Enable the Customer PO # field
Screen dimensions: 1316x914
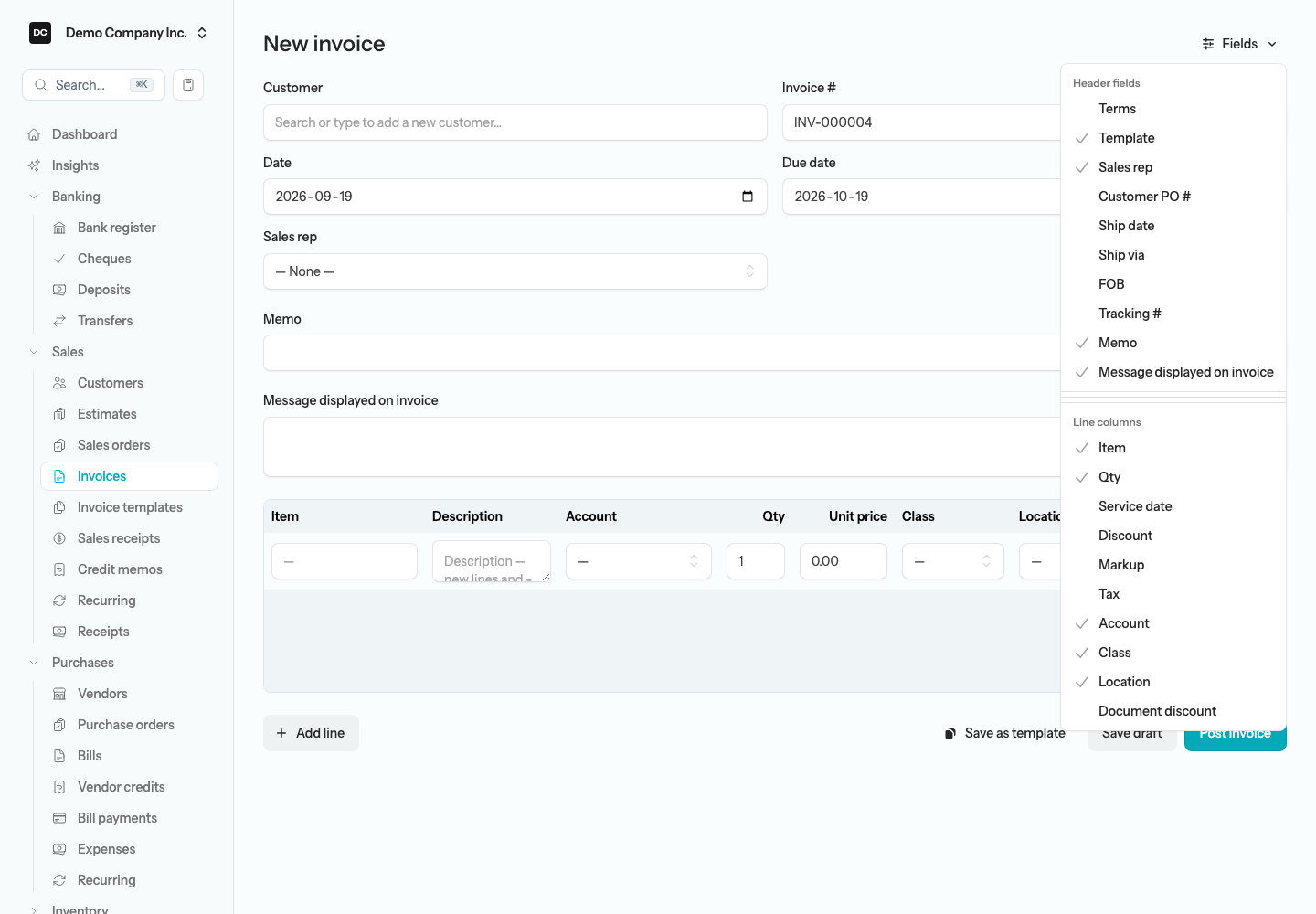[1173, 197]
